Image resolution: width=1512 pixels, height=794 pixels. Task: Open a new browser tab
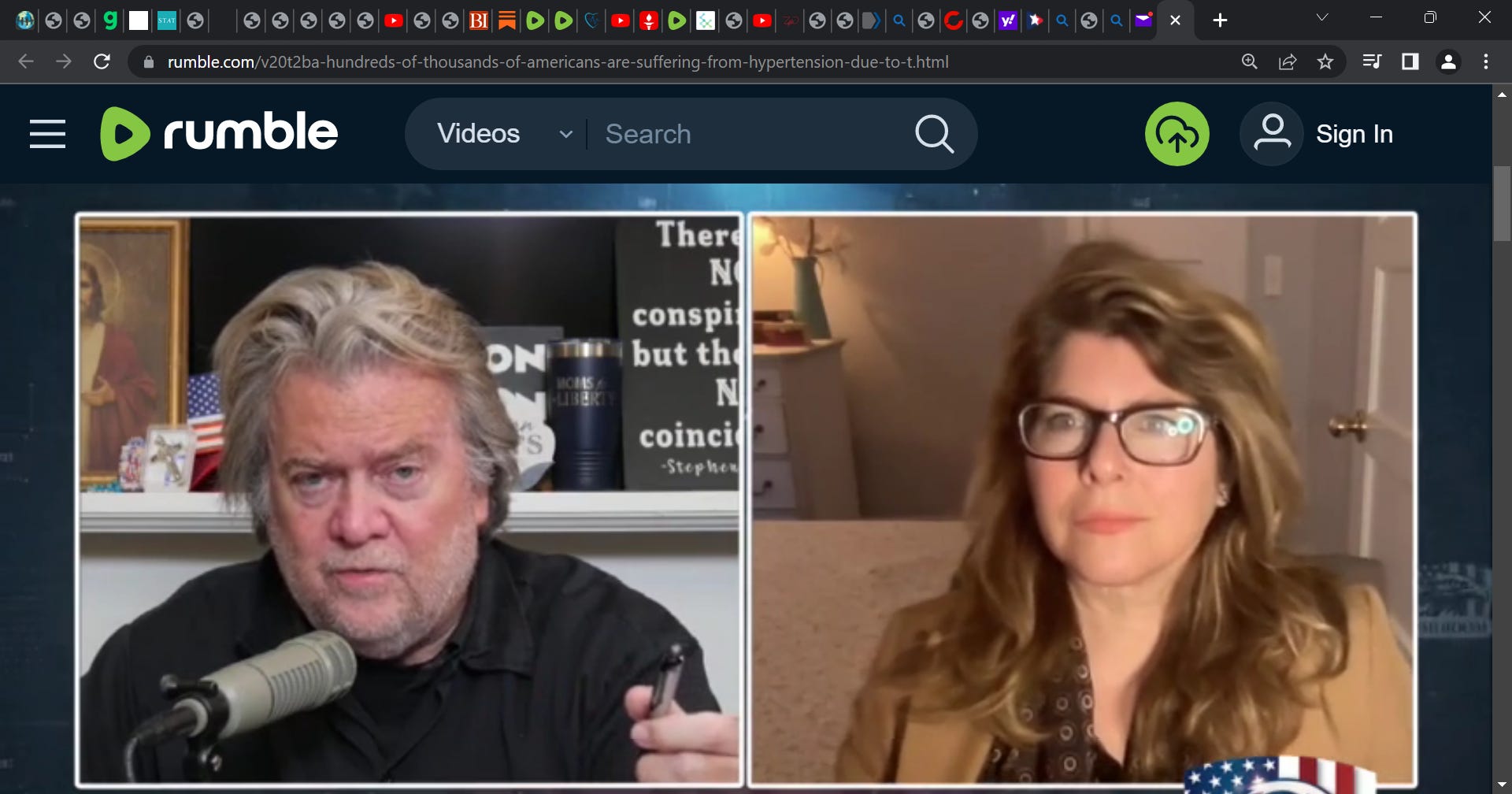(1220, 20)
